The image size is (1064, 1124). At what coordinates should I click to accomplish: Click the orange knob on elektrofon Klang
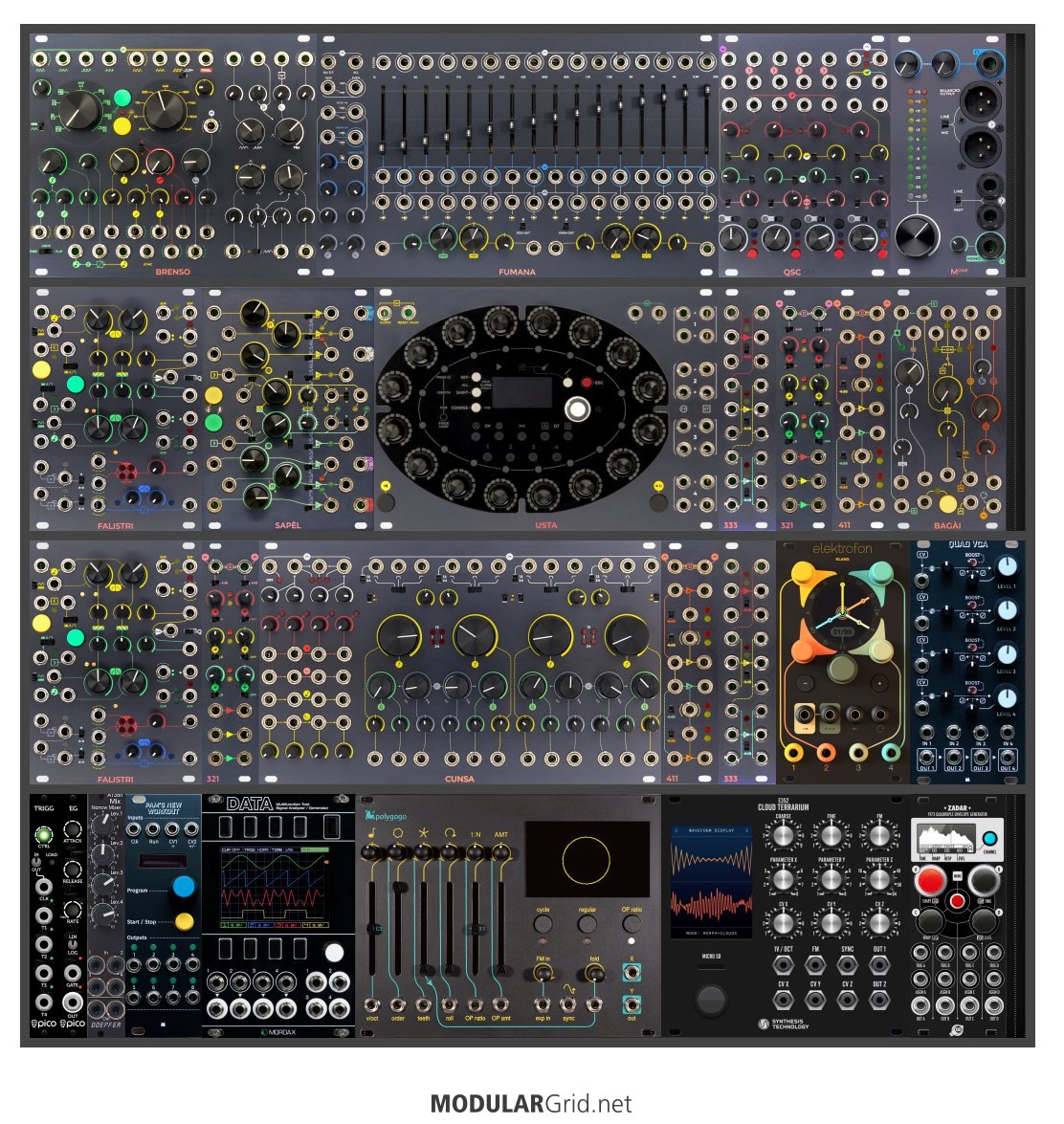[x=804, y=650]
